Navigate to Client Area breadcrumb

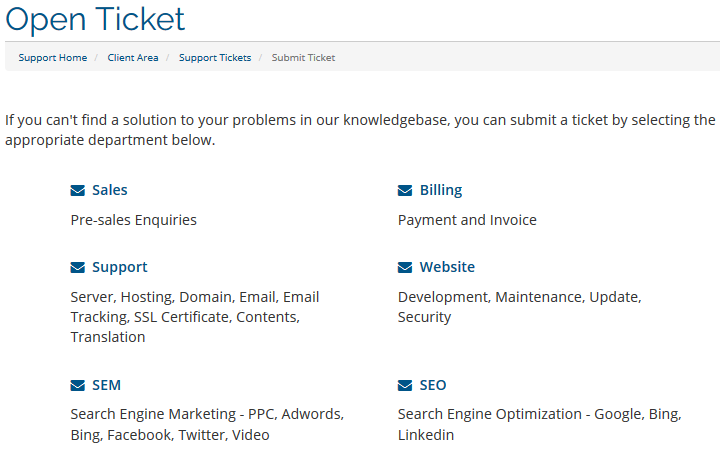coord(133,58)
